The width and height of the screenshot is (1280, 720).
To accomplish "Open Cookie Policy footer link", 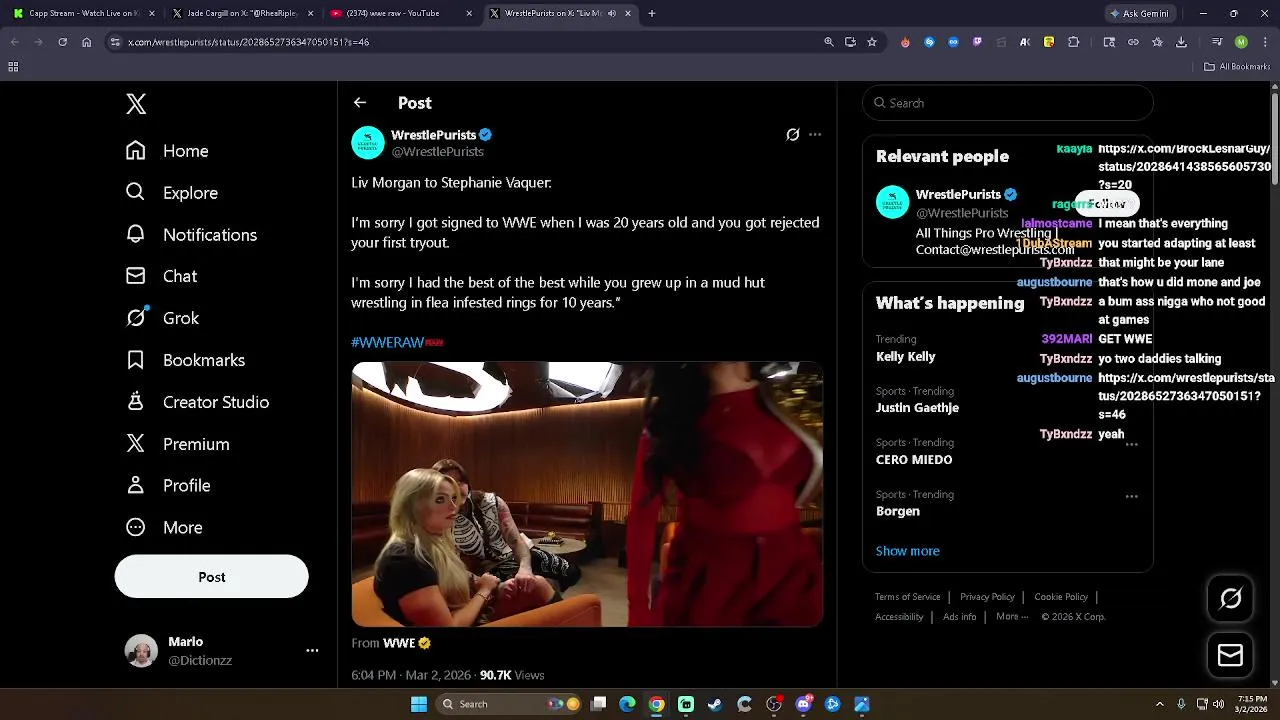I will (1061, 597).
